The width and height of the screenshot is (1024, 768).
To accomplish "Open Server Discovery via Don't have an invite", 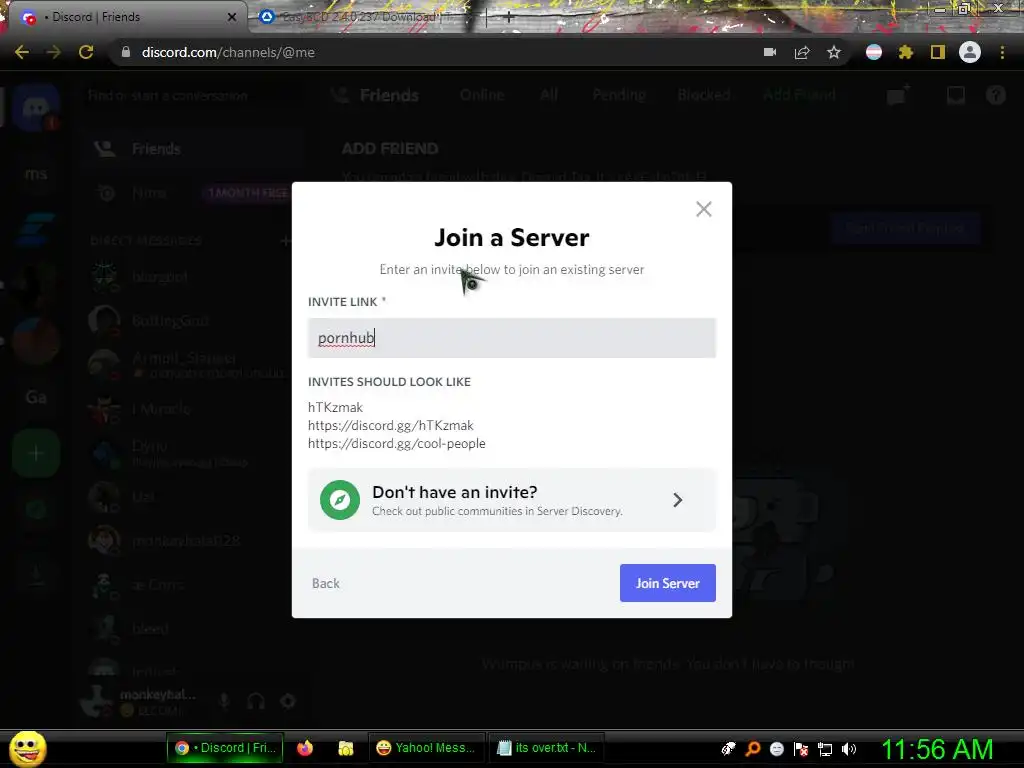I will coord(511,500).
